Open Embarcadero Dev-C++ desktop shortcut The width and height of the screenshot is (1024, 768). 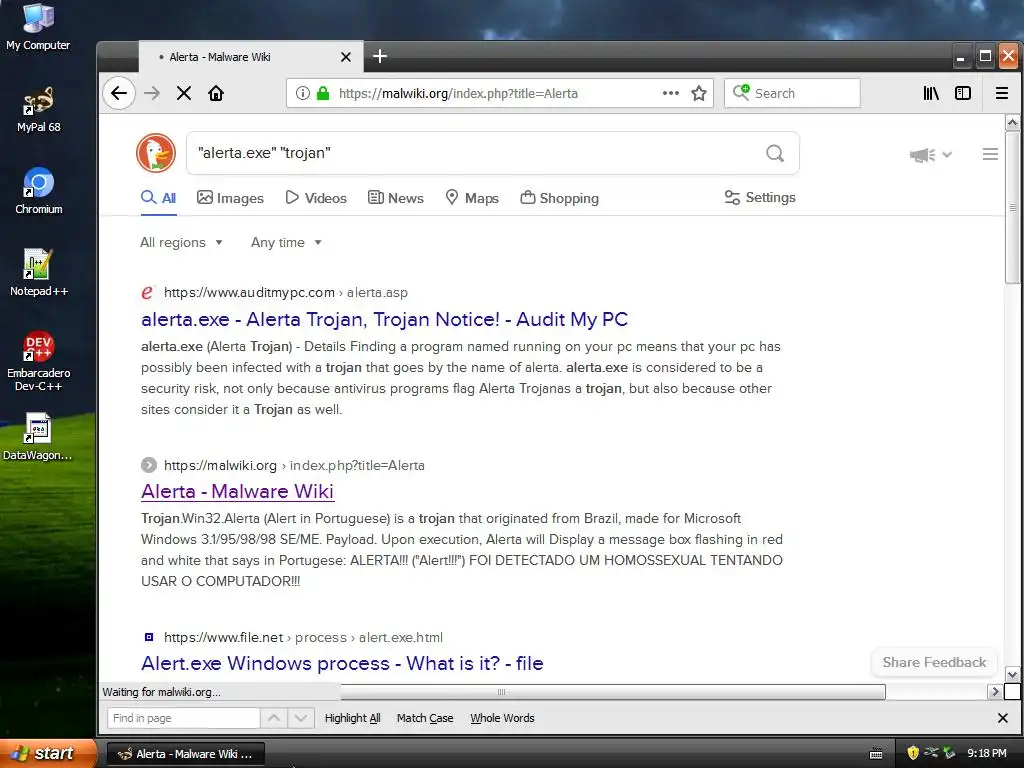pos(39,360)
